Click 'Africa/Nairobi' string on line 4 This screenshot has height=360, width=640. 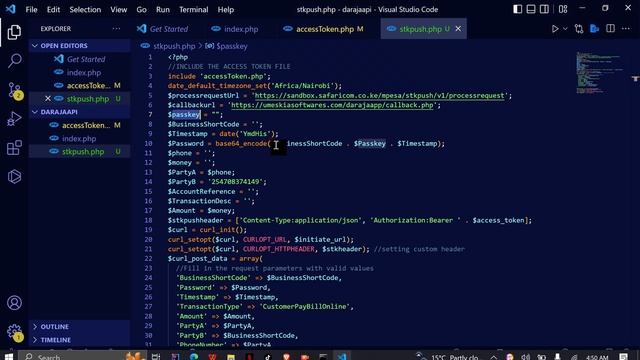click(302, 86)
